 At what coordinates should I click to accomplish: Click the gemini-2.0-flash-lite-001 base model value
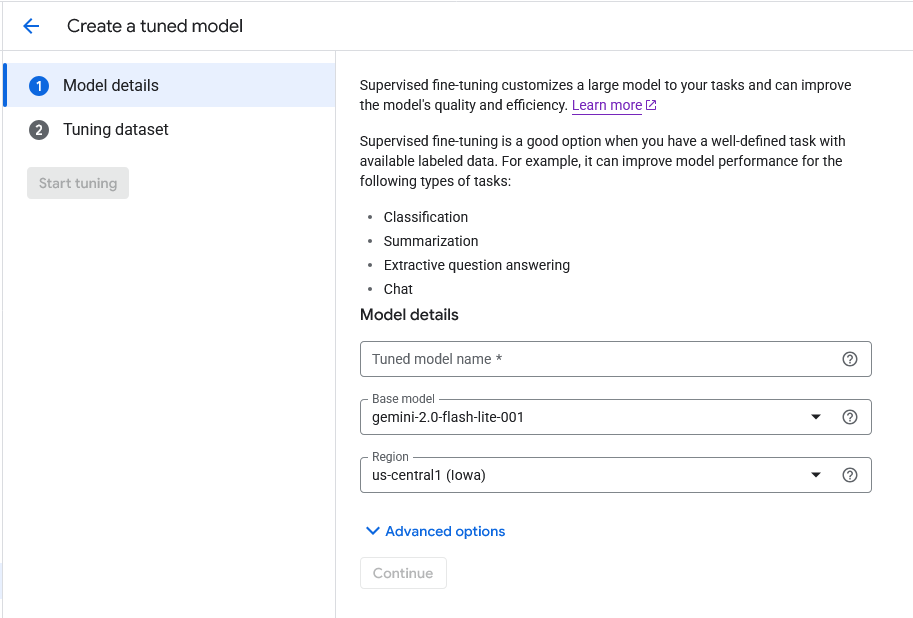[448, 417]
